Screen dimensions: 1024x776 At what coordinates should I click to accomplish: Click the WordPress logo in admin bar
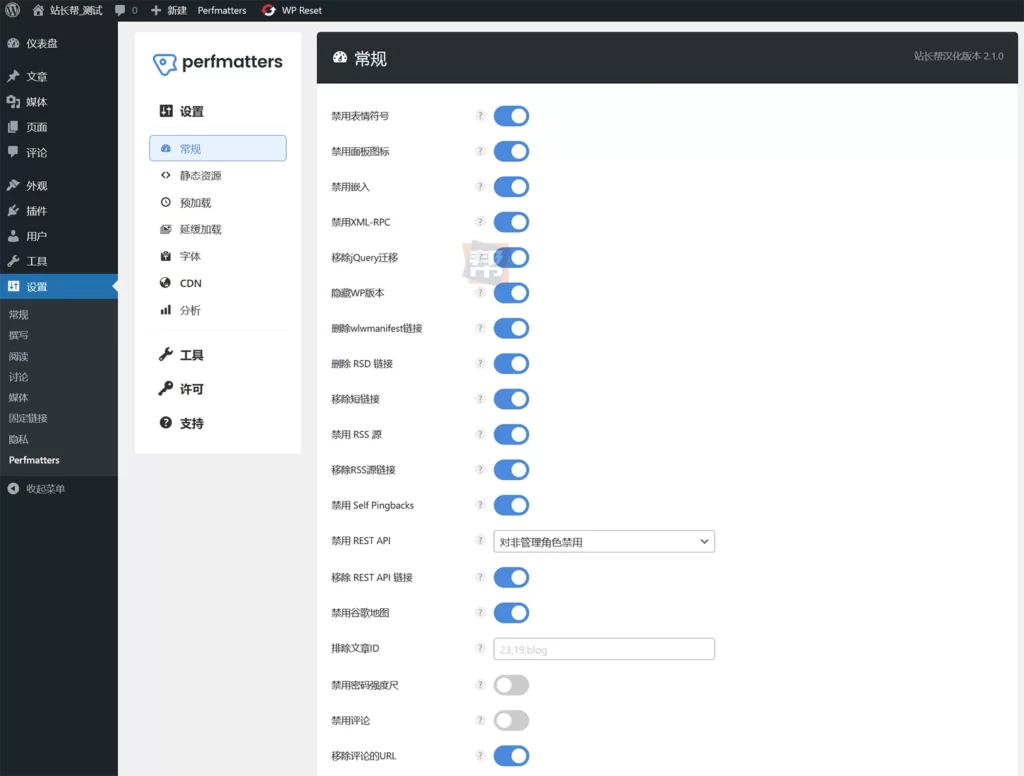pos(12,10)
